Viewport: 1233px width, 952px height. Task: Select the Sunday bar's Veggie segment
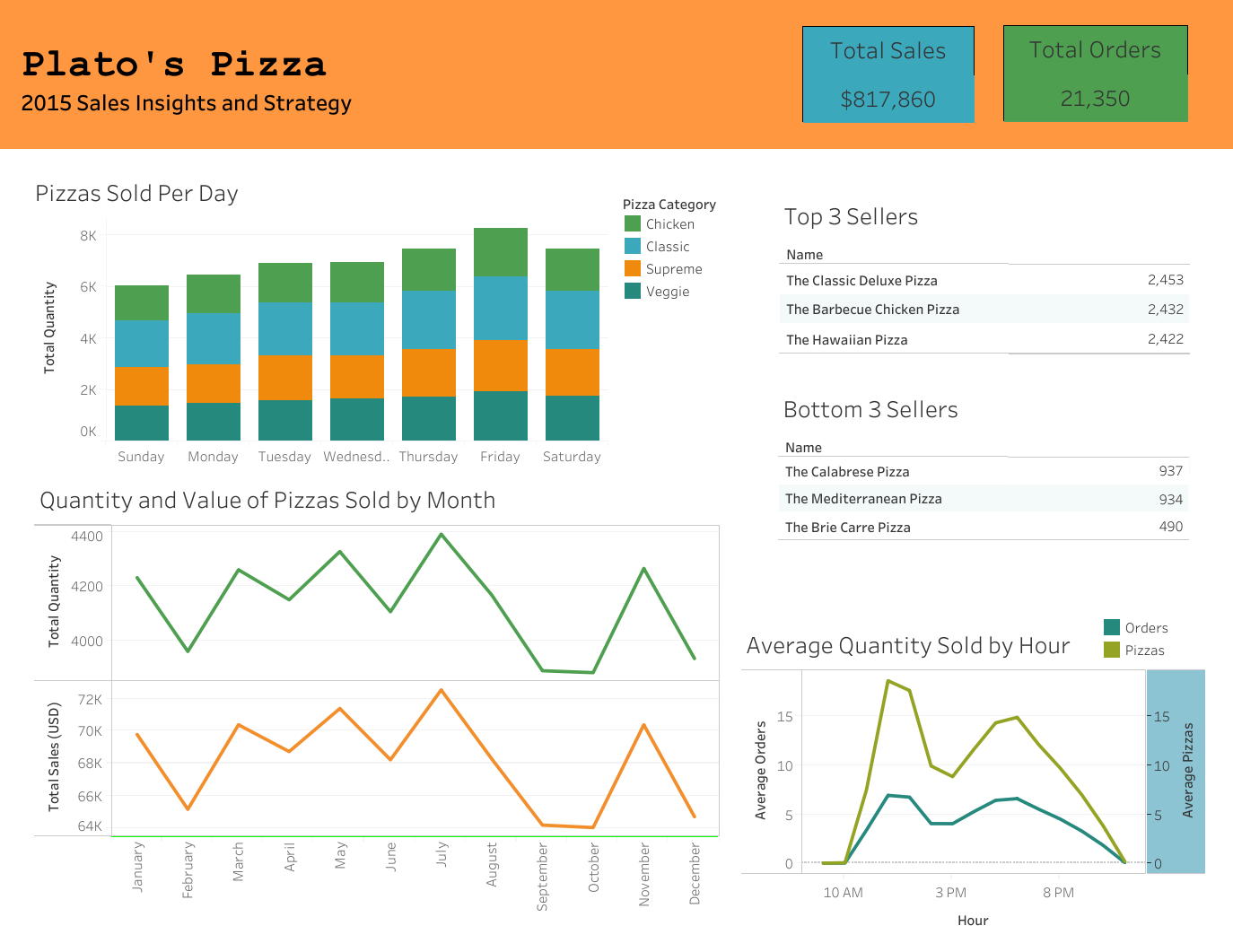(x=142, y=423)
